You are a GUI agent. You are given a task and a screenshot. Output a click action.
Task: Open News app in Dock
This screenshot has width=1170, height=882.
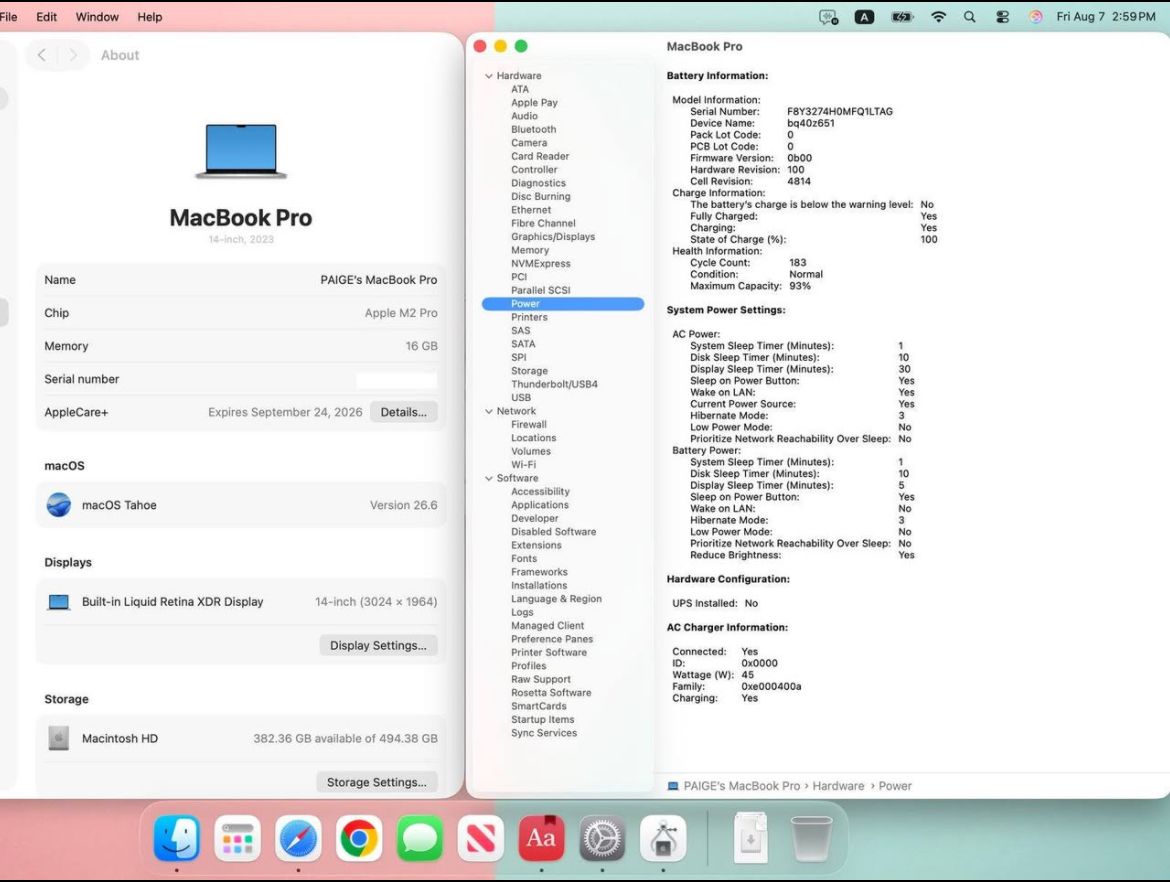[481, 839]
